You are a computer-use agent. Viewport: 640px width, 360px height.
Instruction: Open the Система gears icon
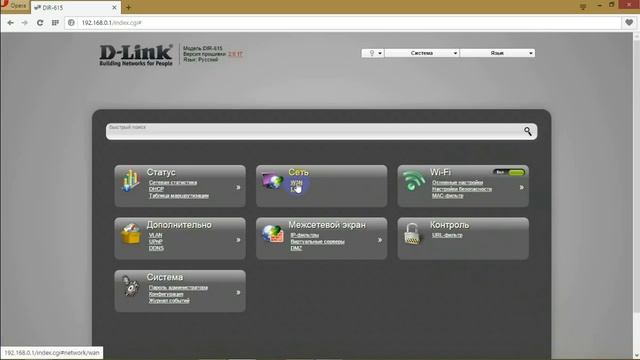(x=131, y=286)
